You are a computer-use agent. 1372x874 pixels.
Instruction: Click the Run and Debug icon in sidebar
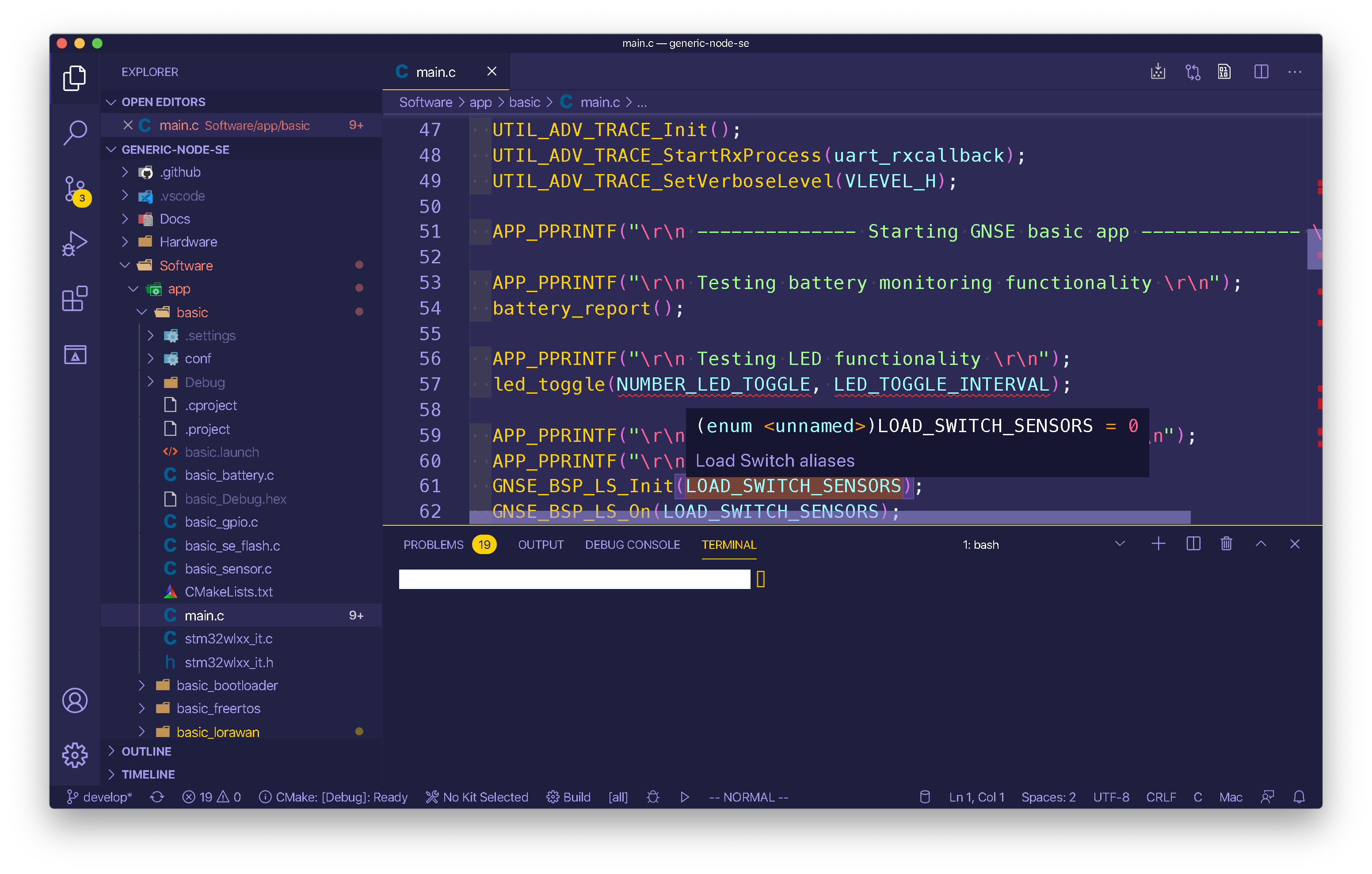75,243
